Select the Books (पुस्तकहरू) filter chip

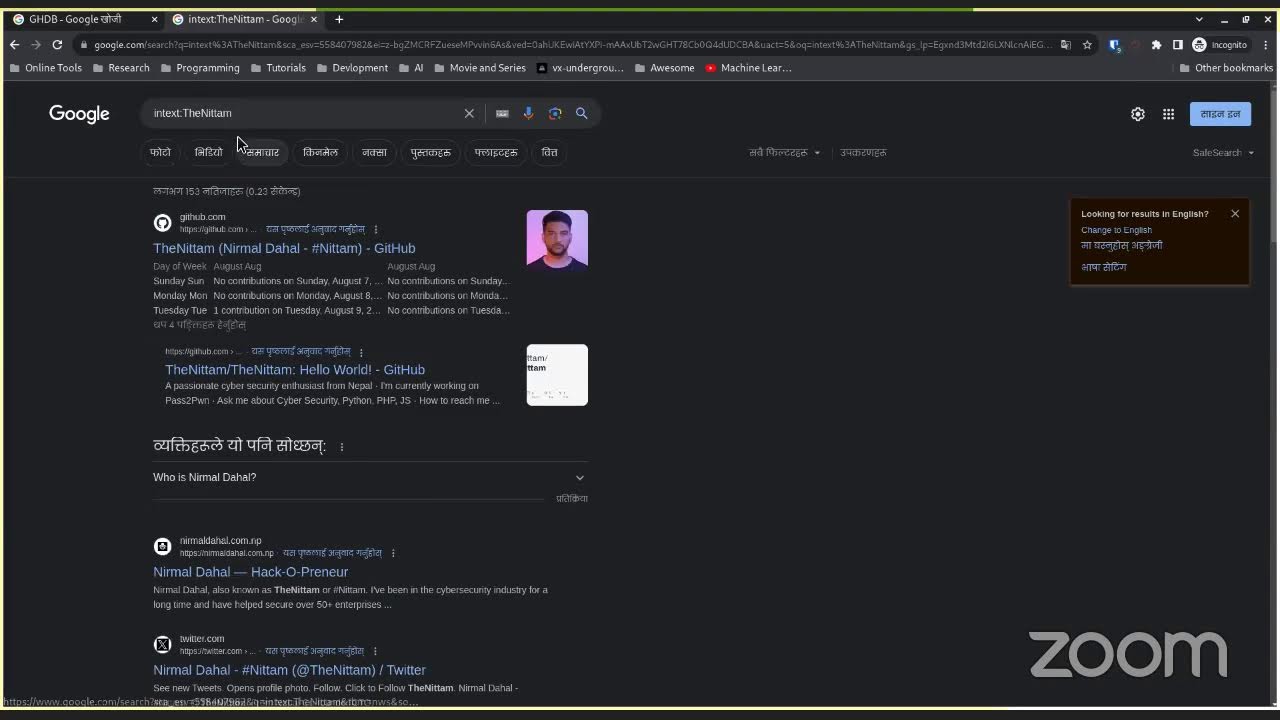[x=431, y=152]
